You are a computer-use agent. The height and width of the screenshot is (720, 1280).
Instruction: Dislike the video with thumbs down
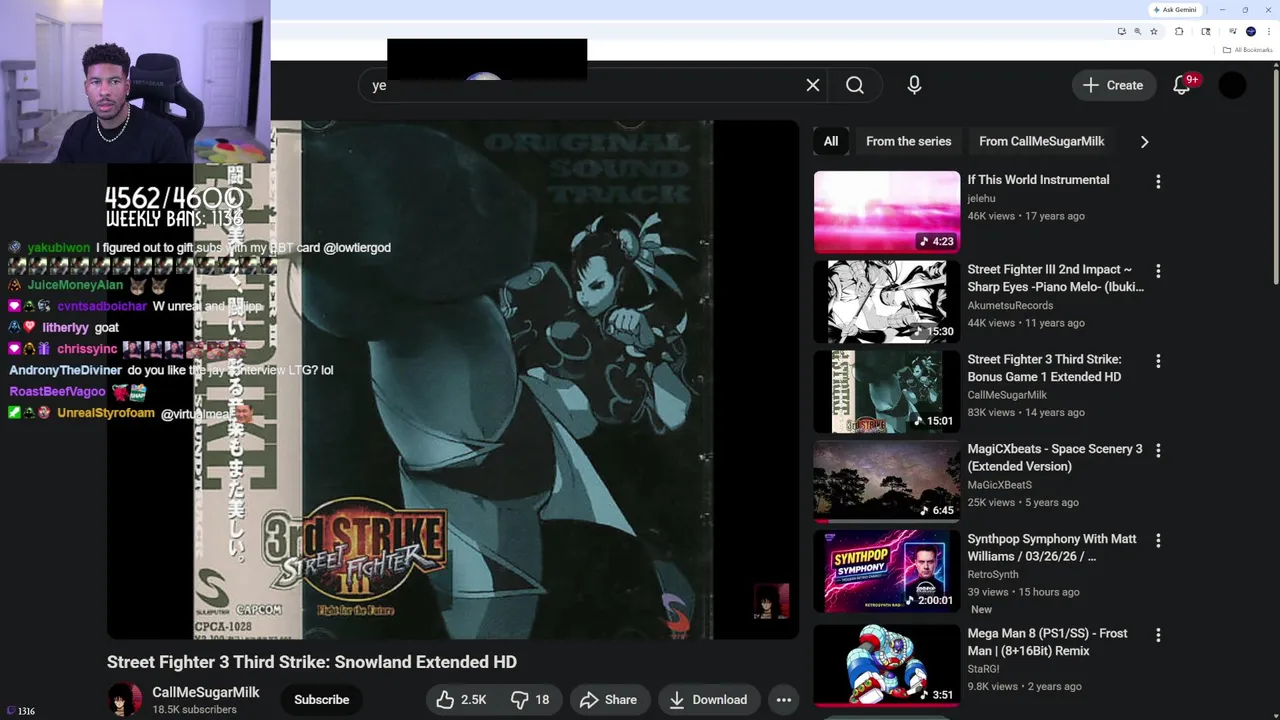tap(530, 700)
